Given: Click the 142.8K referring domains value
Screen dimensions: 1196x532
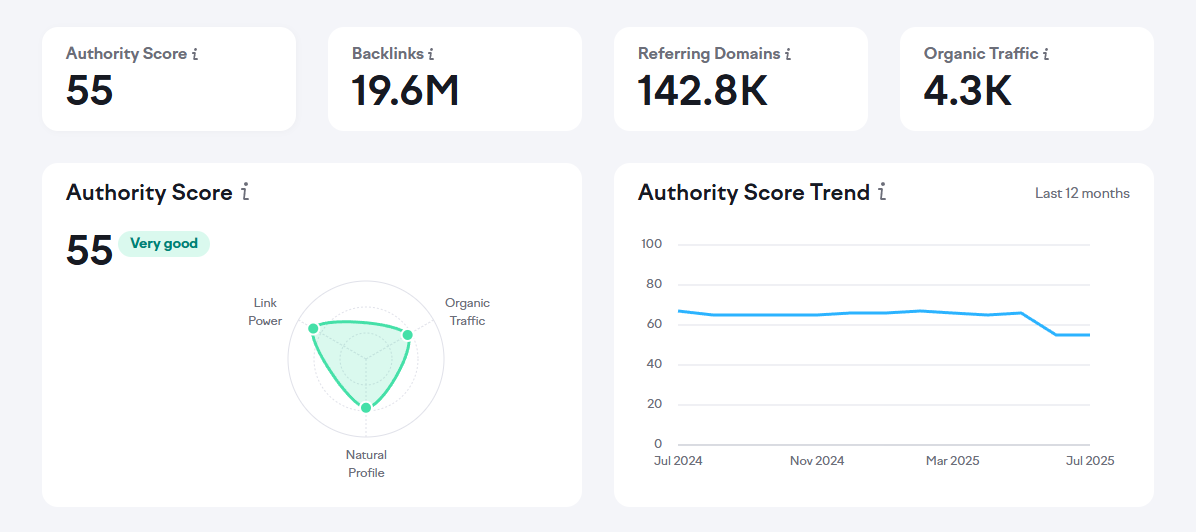Looking at the screenshot, I should click(x=702, y=90).
